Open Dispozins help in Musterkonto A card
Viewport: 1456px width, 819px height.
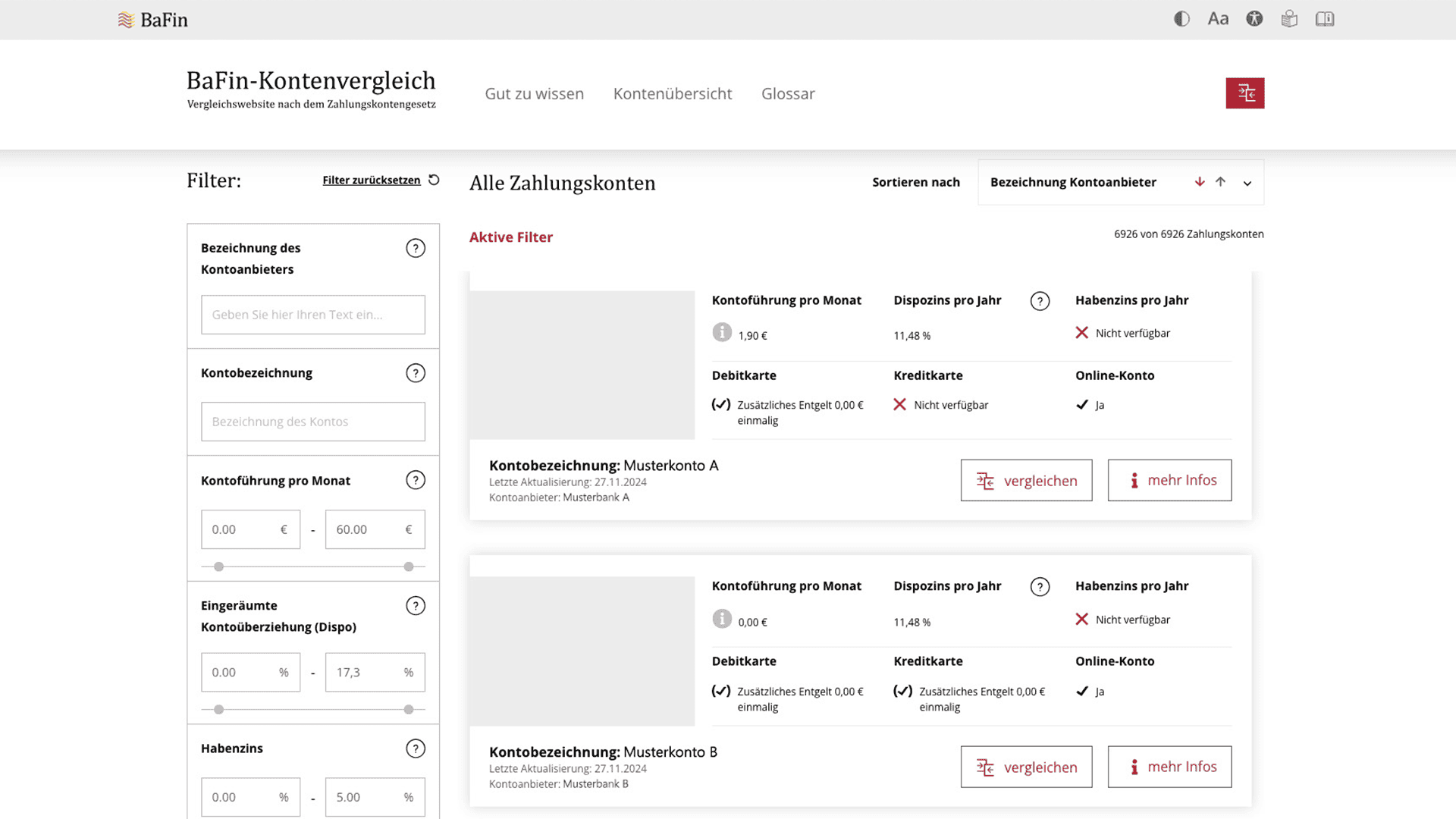(1040, 301)
